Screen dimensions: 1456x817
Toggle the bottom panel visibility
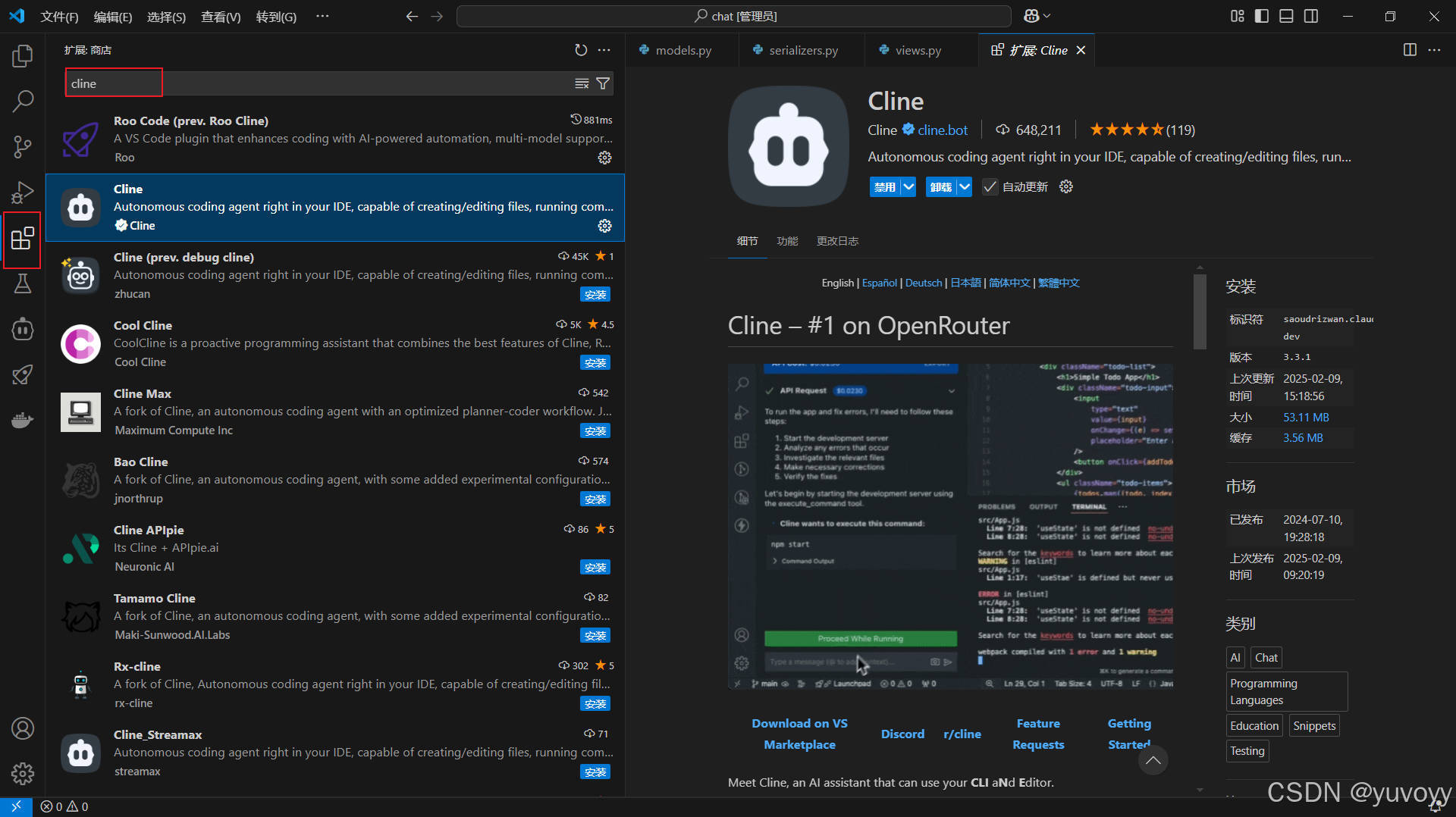pyautogui.click(x=1286, y=16)
